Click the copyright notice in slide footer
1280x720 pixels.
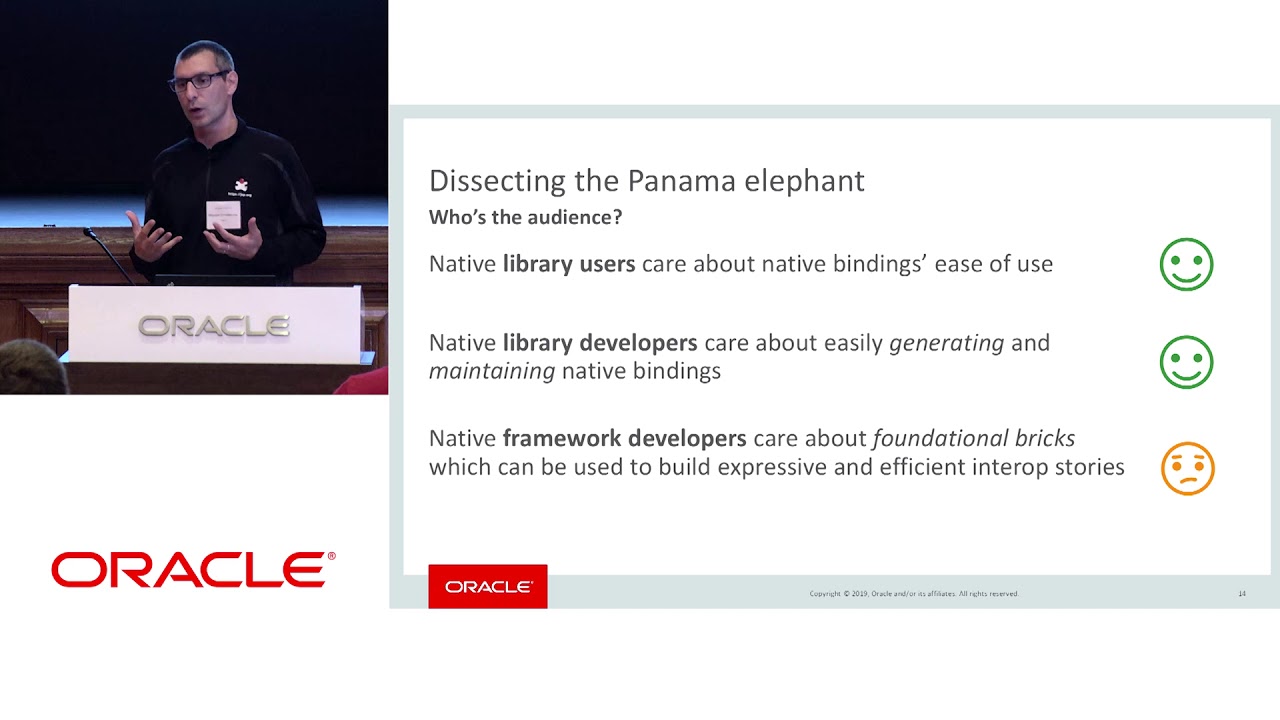pyautogui.click(x=914, y=594)
